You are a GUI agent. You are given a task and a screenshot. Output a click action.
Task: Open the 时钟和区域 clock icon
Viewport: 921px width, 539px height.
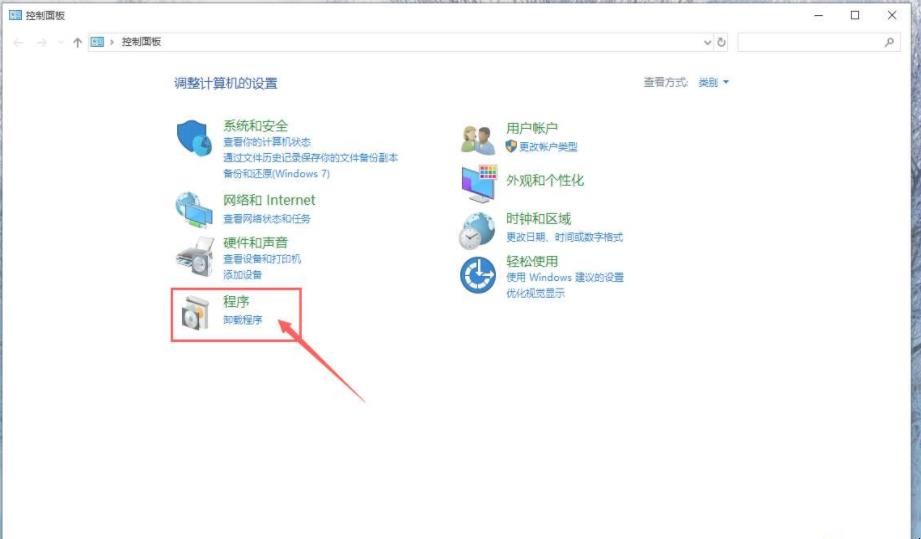tap(477, 231)
